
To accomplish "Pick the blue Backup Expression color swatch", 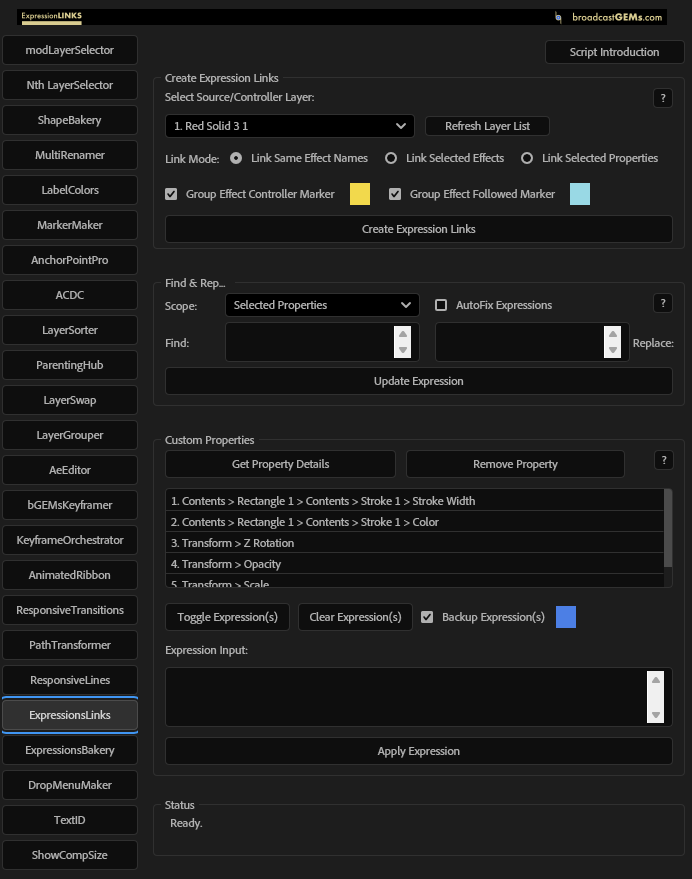I will click(x=566, y=617).
